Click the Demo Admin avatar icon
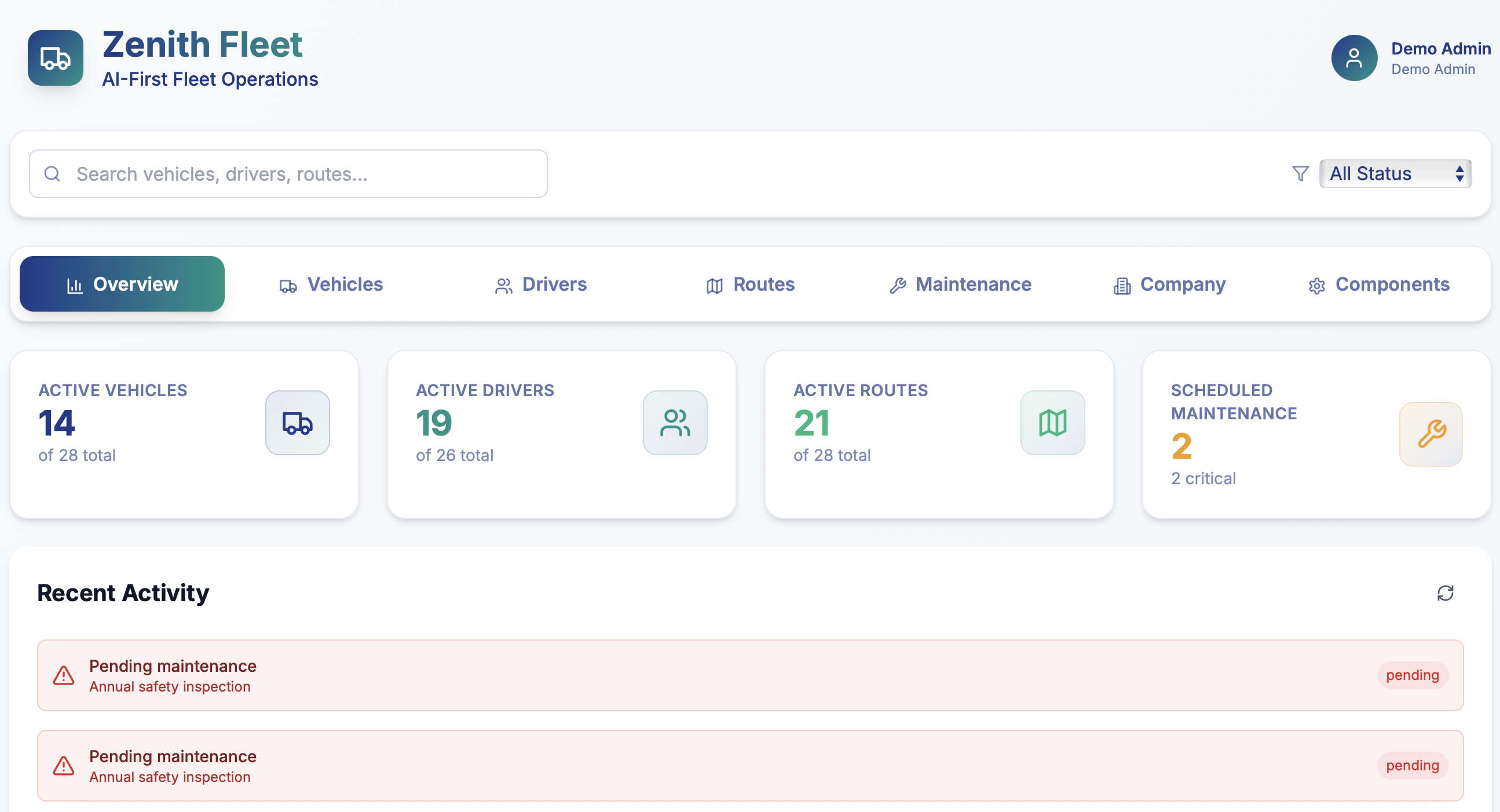The image size is (1500, 812). 1354,58
